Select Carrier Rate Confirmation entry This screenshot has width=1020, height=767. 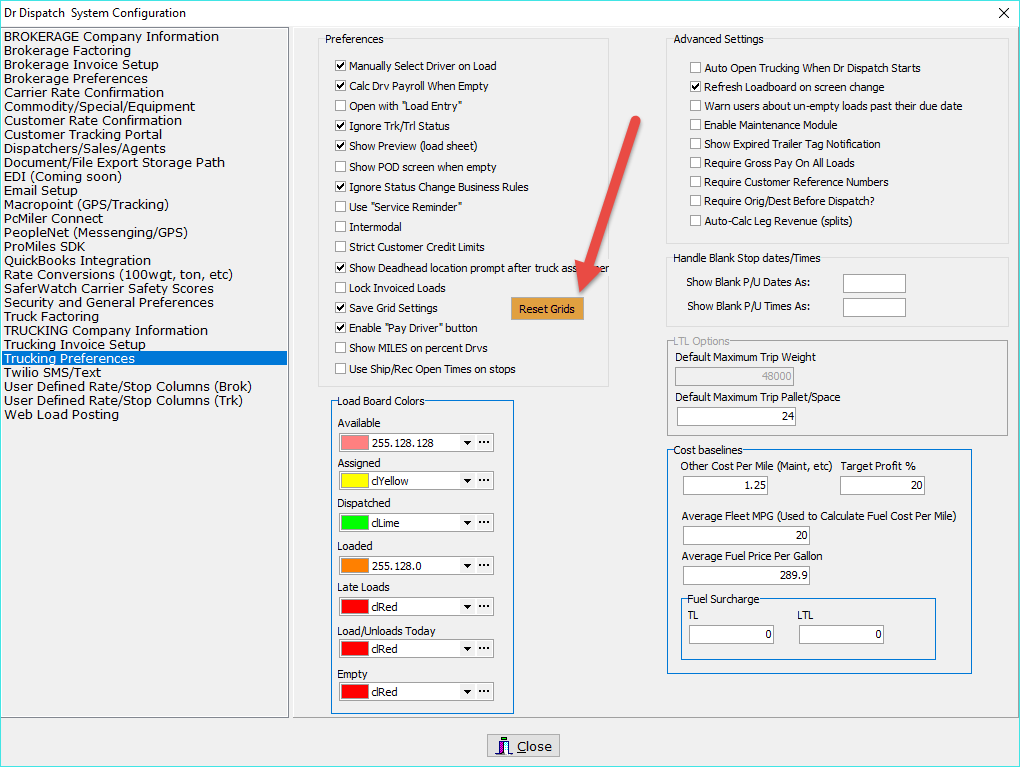84,92
